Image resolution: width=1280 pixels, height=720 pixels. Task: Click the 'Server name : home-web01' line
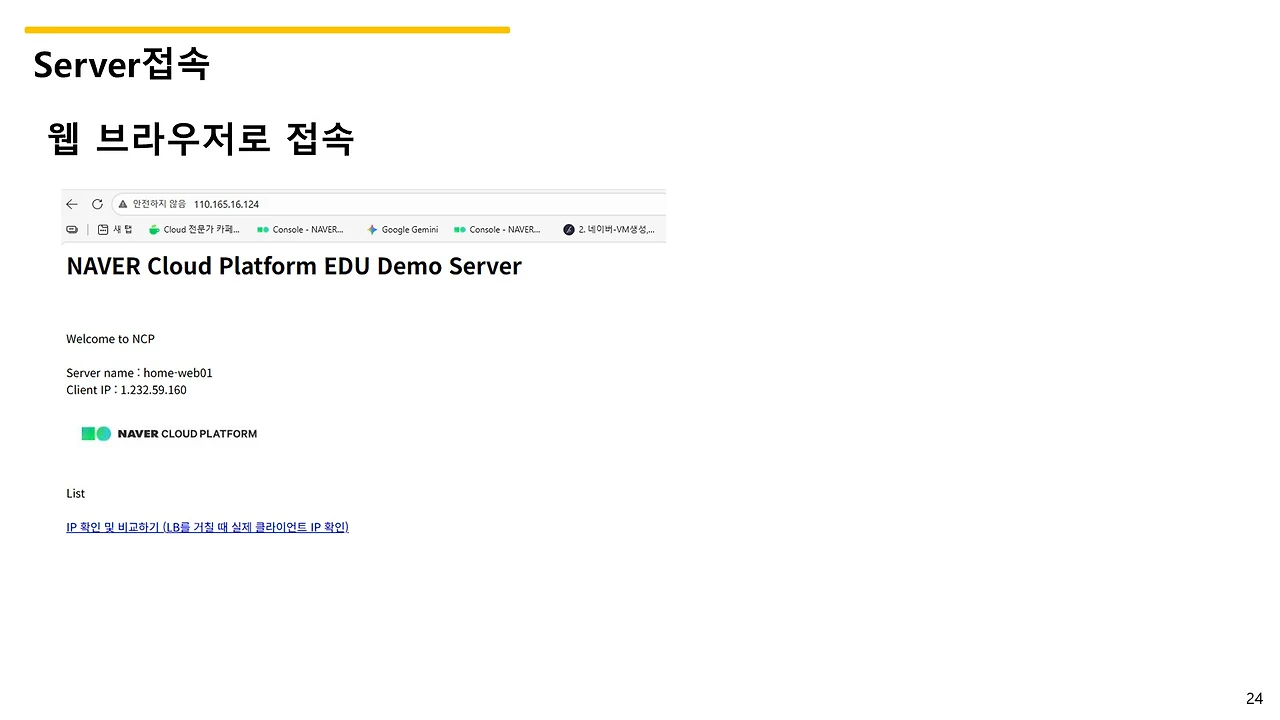click(x=139, y=373)
